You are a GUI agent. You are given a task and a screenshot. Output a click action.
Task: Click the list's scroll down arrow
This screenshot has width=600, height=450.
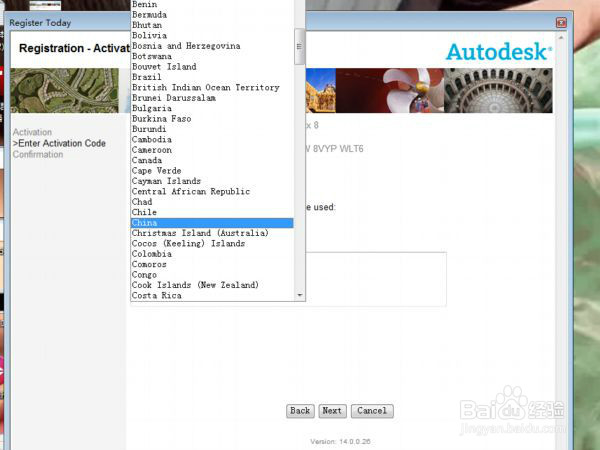click(x=299, y=295)
